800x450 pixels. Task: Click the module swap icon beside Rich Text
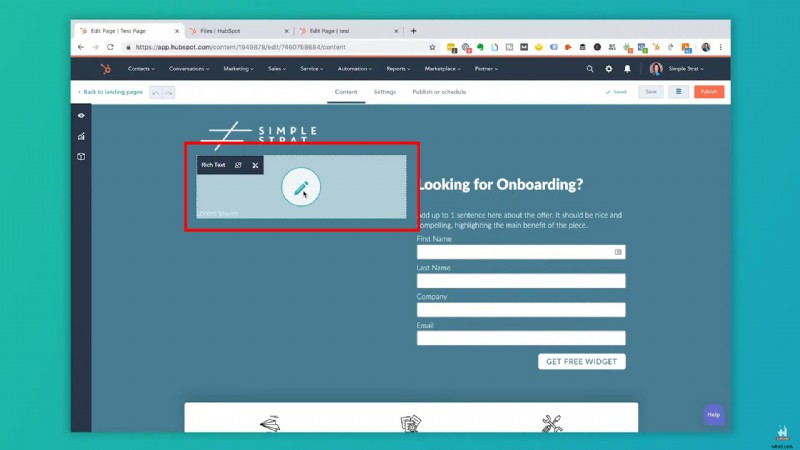click(238, 165)
